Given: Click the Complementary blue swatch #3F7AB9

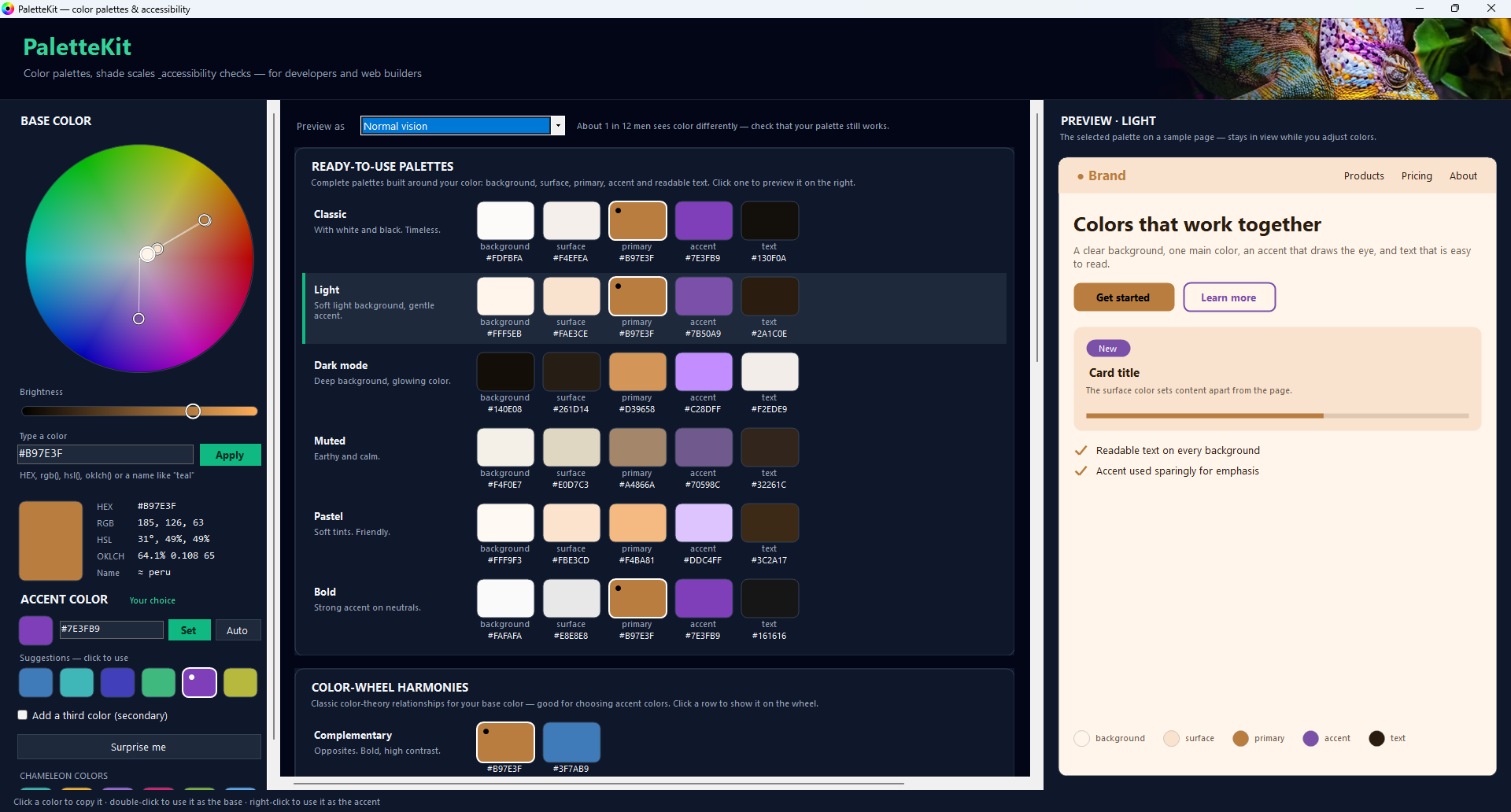Looking at the screenshot, I should tap(571, 742).
